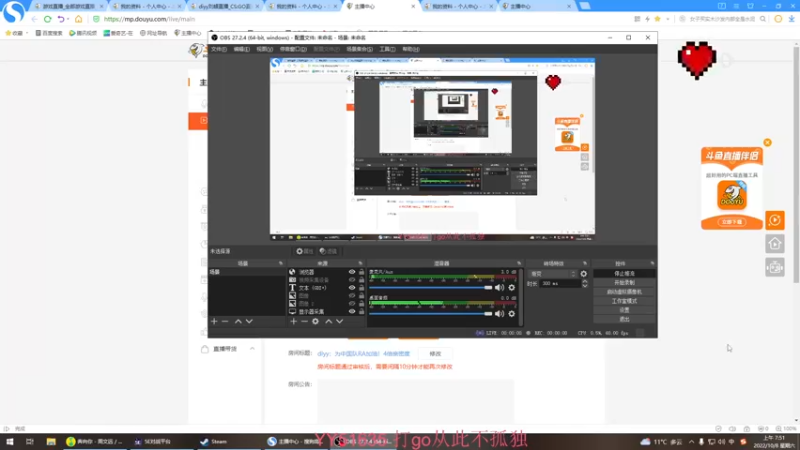Open scene transition properties gear
800x450 pixels.
(584, 274)
